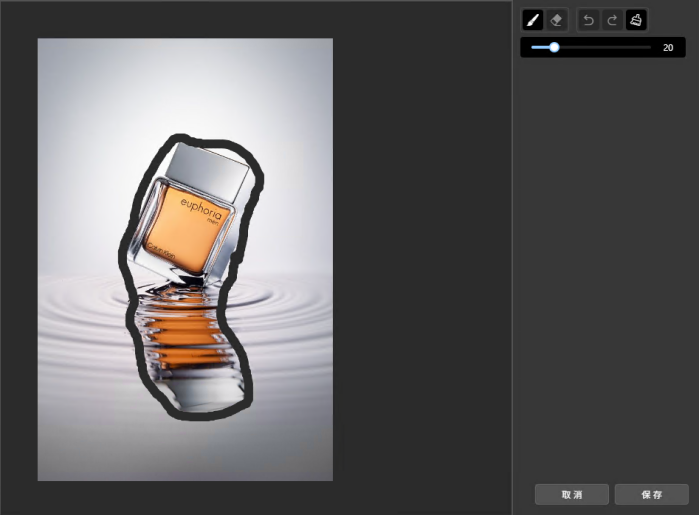Screen dimensions: 699x515
Task: Click the far right end of the size slider track
Action: (650, 47)
